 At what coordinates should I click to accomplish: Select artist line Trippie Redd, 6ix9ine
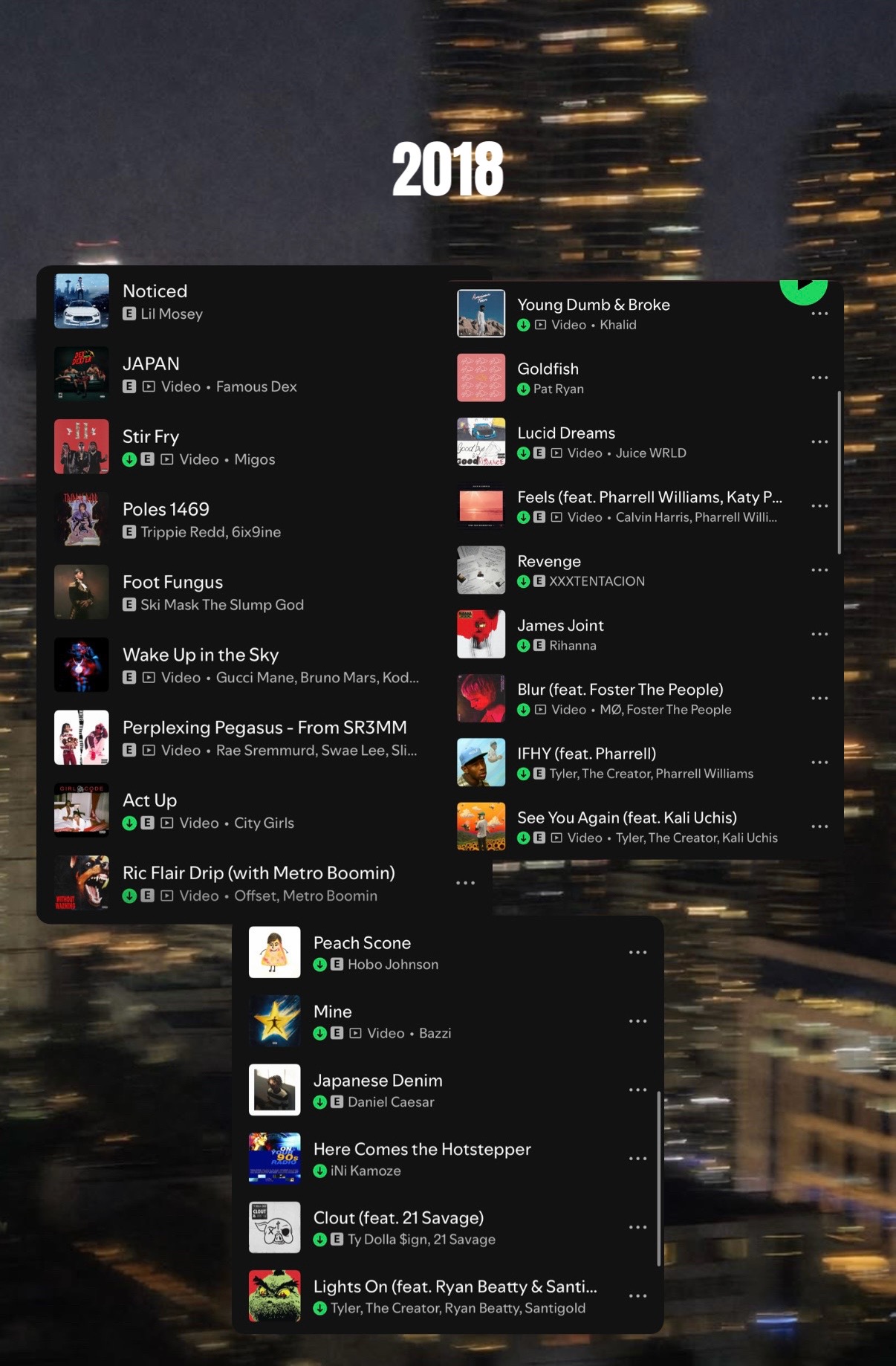click(211, 532)
